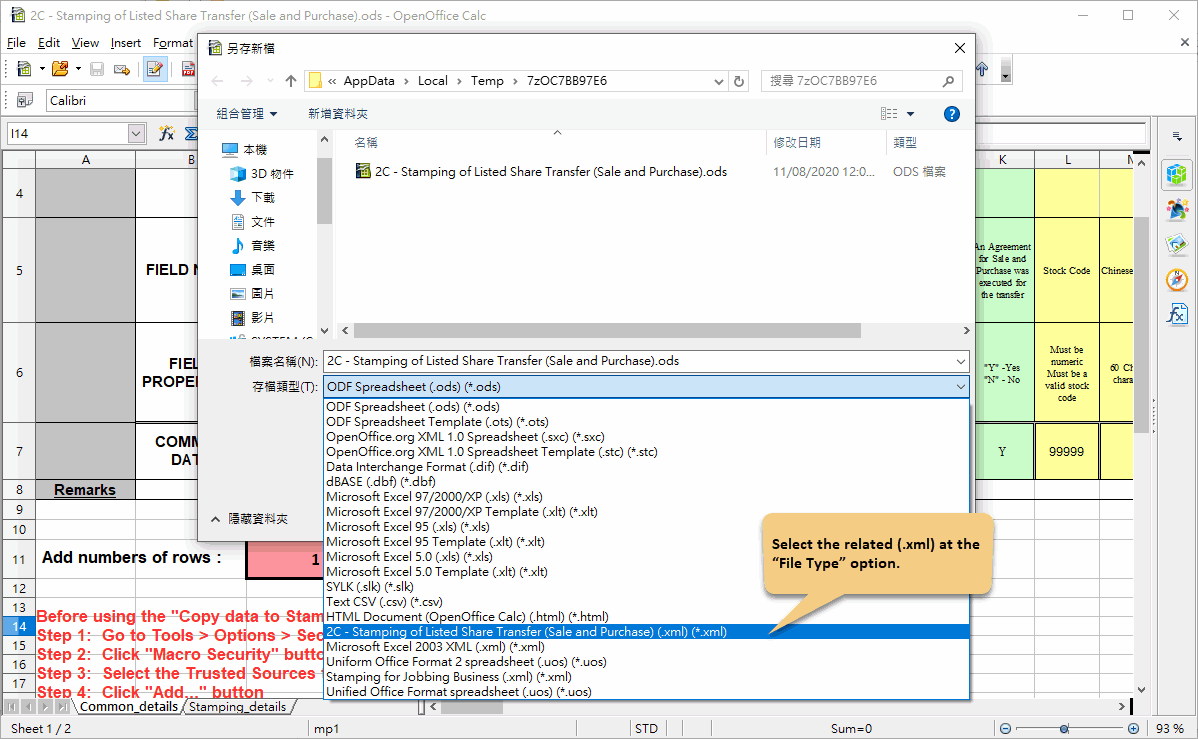Click the Open file toolbar icon
This screenshot has height=739, width=1198.
click(60, 69)
